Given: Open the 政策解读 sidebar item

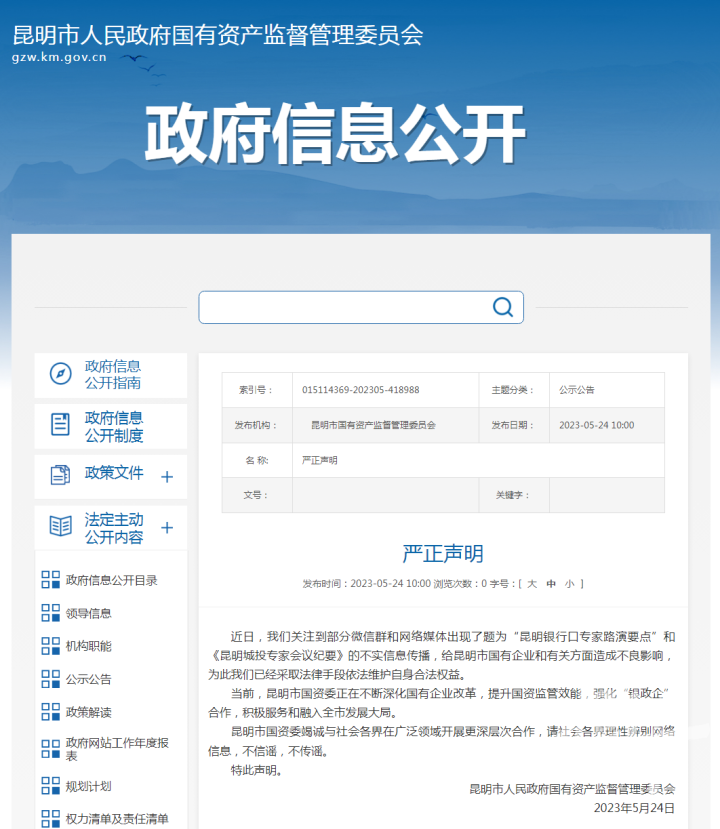Looking at the screenshot, I should [x=89, y=712].
